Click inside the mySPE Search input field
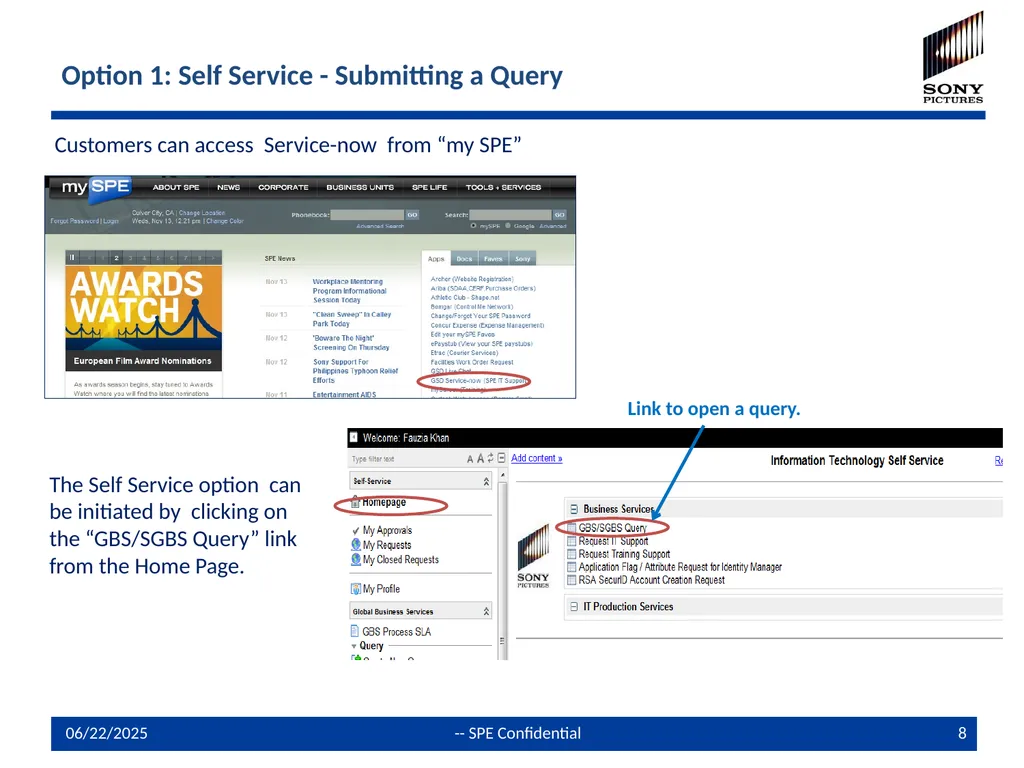The height and width of the screenshot is (768, 1024). [x=511, y=215]
